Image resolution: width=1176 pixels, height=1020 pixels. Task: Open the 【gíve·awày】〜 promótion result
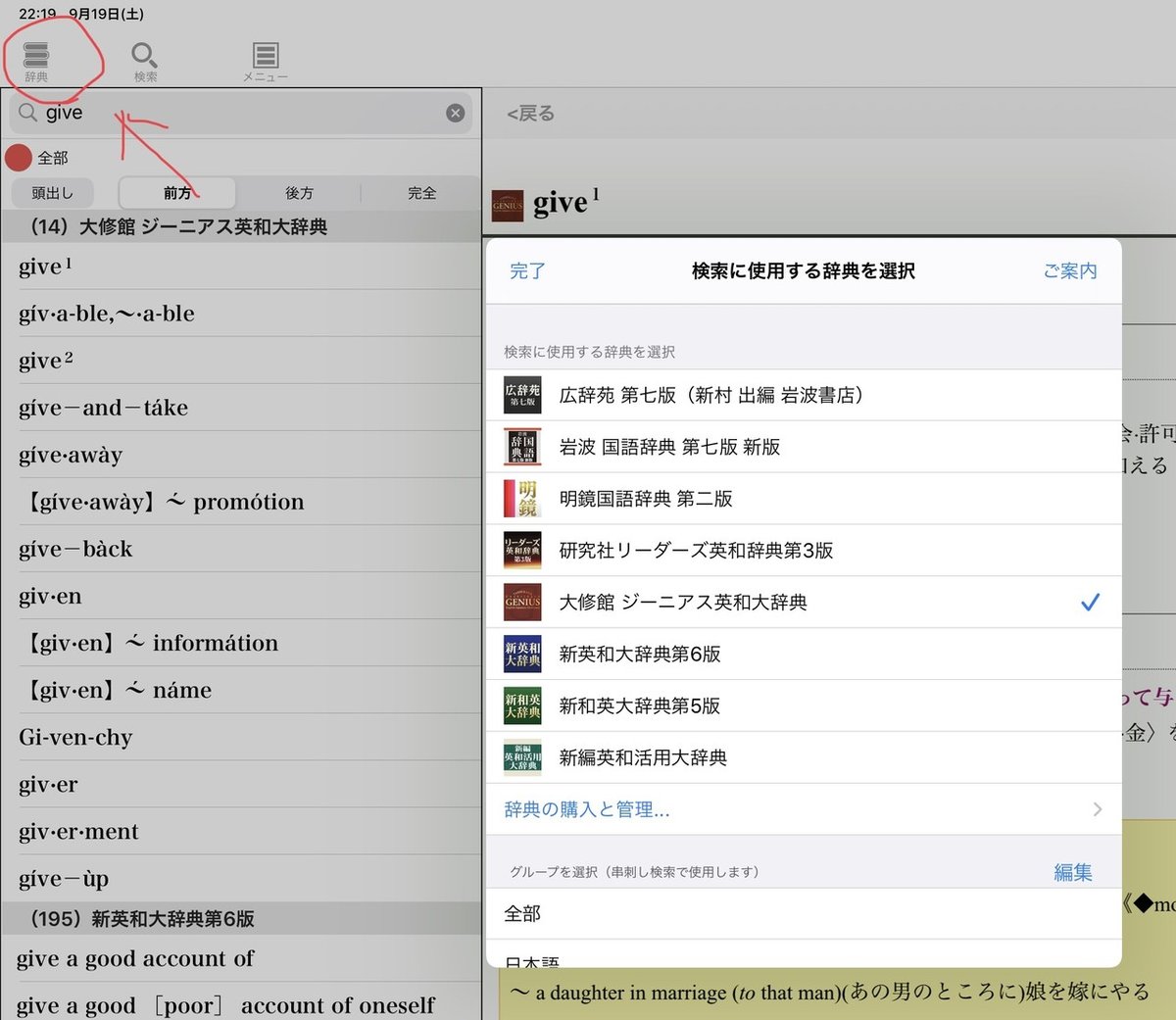pos(241,502)
